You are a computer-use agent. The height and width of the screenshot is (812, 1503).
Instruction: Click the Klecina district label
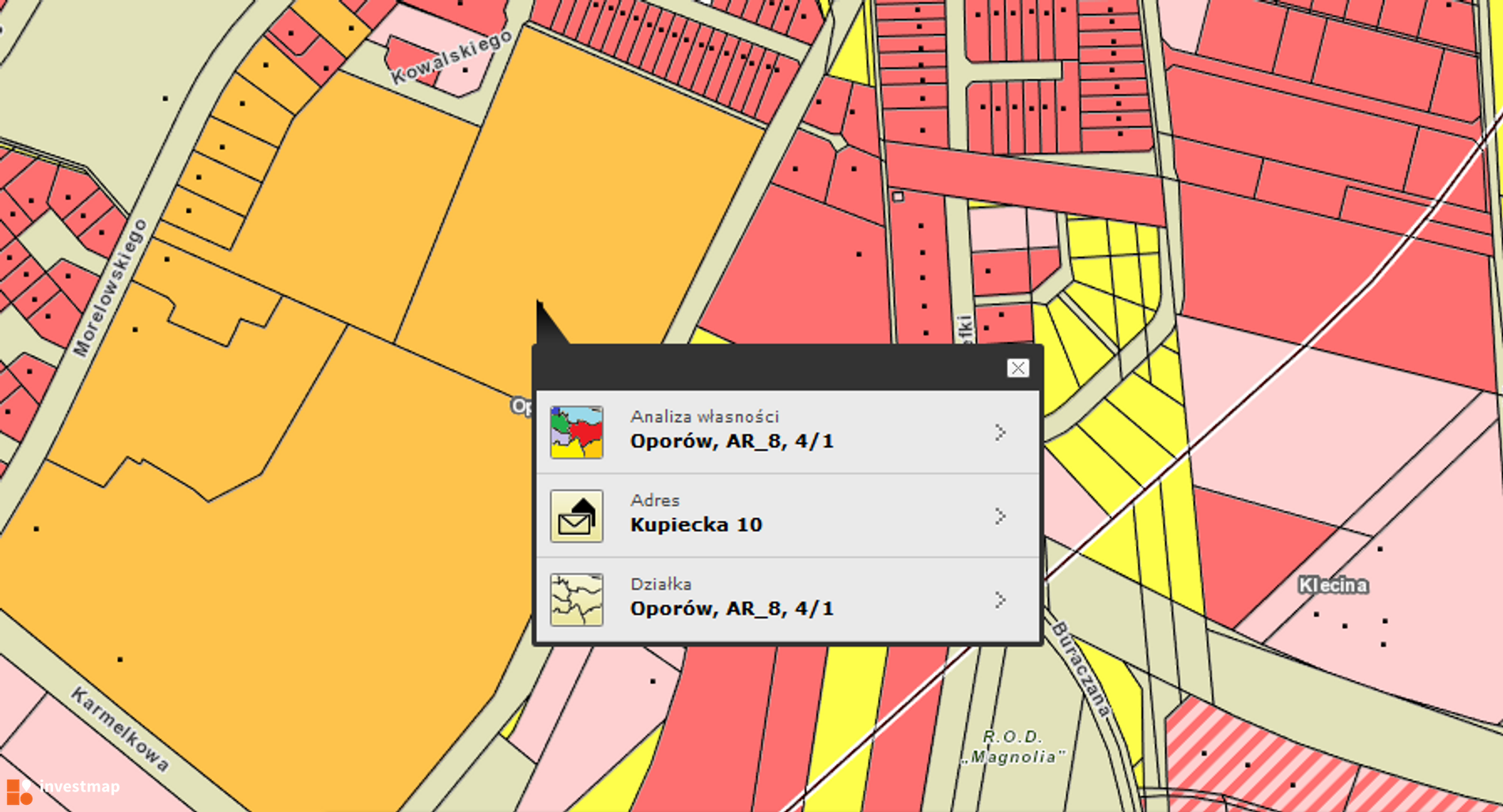(1333, 585)
